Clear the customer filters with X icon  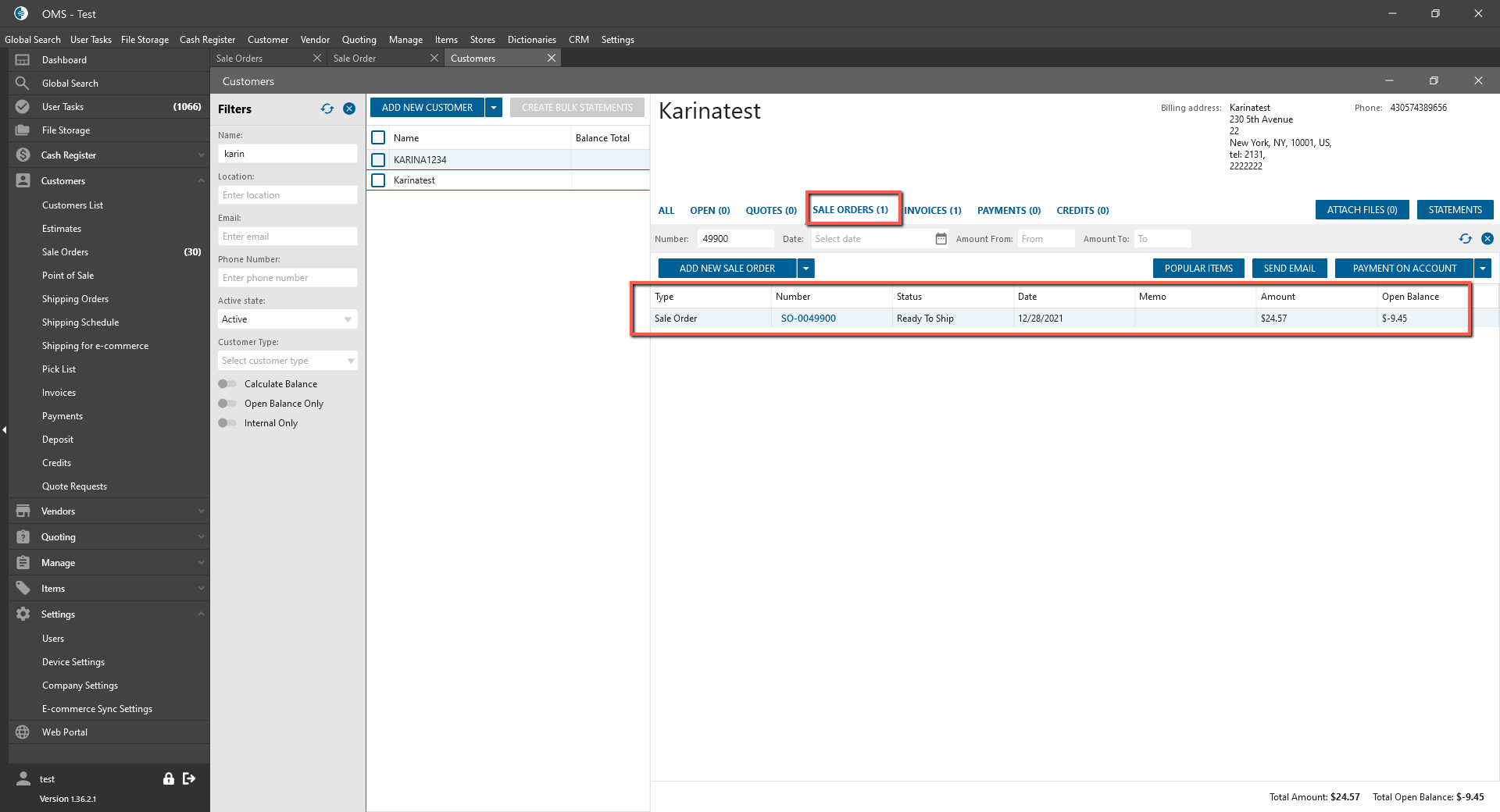349,109
